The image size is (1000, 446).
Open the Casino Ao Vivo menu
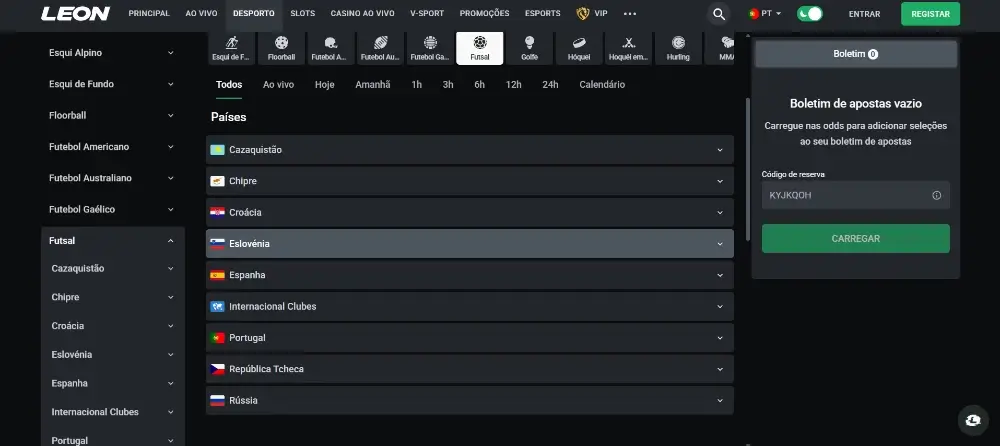[363, 14]
